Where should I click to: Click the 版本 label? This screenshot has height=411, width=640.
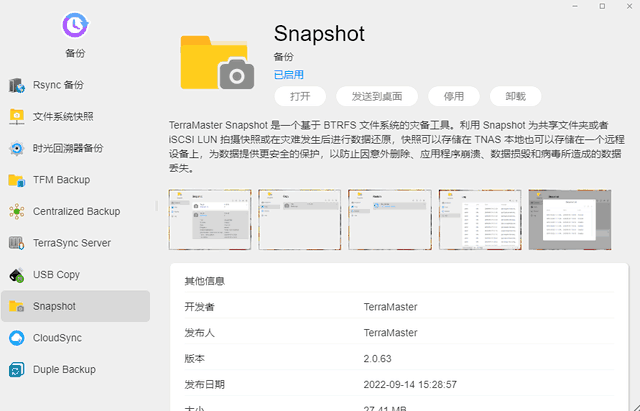click(x=195, y=359)
